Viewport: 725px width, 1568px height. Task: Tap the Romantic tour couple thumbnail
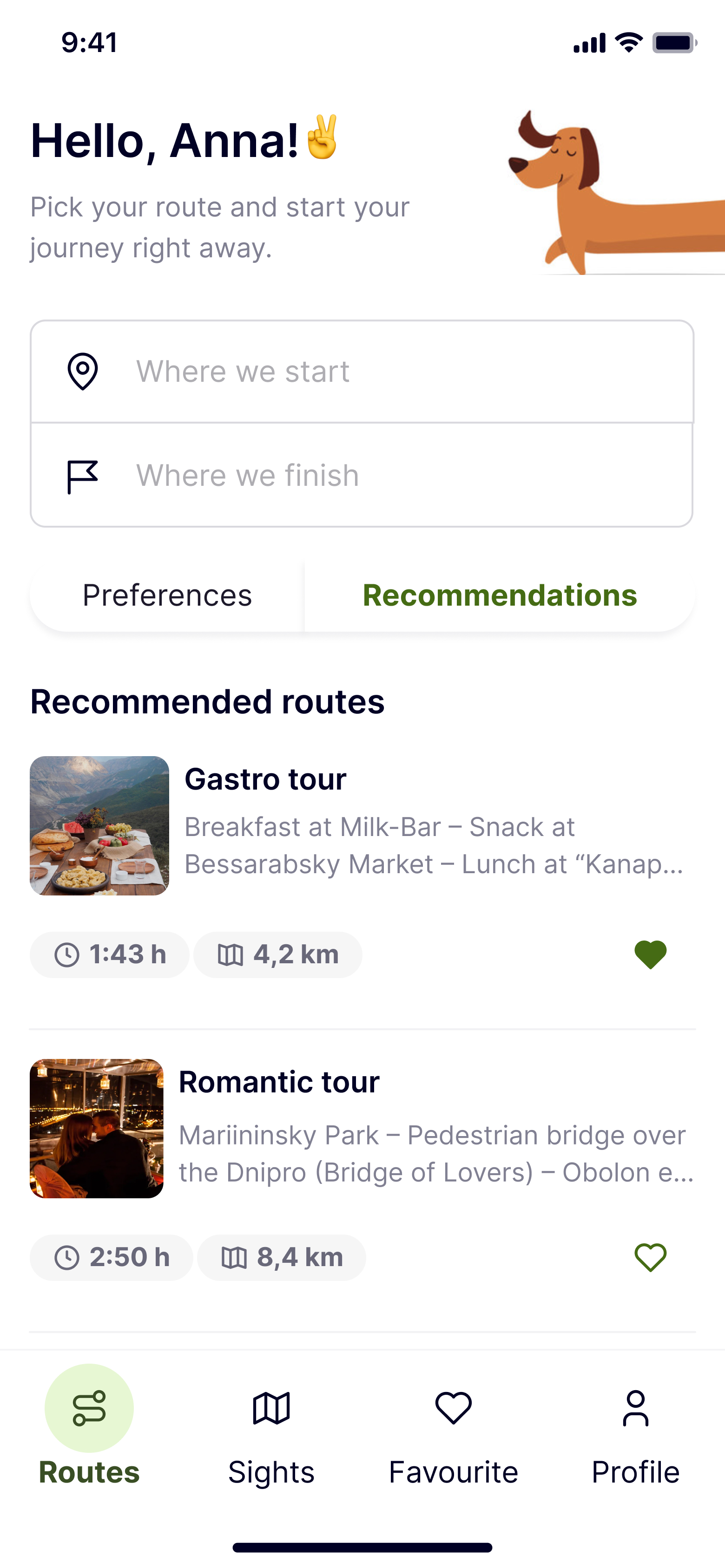tap(96, 1129)
